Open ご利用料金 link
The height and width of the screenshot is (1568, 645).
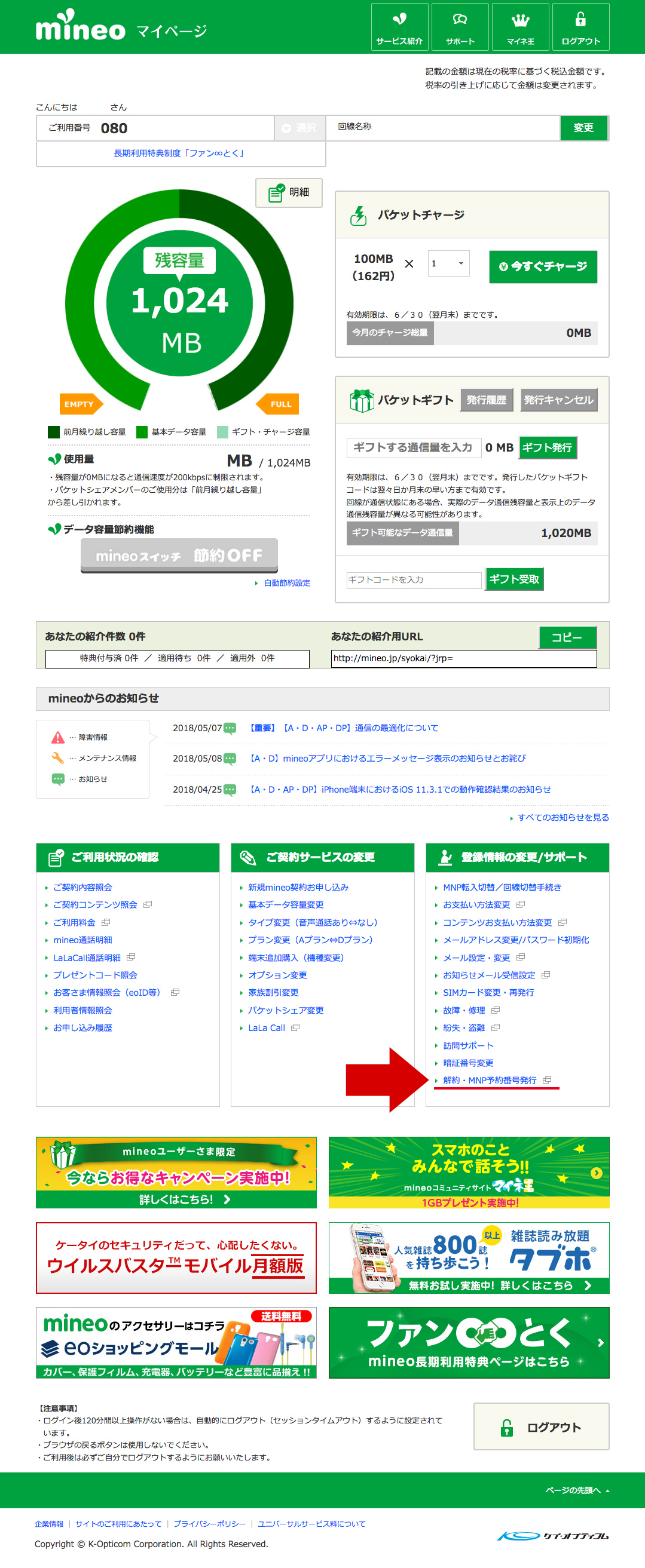(74, 923)
